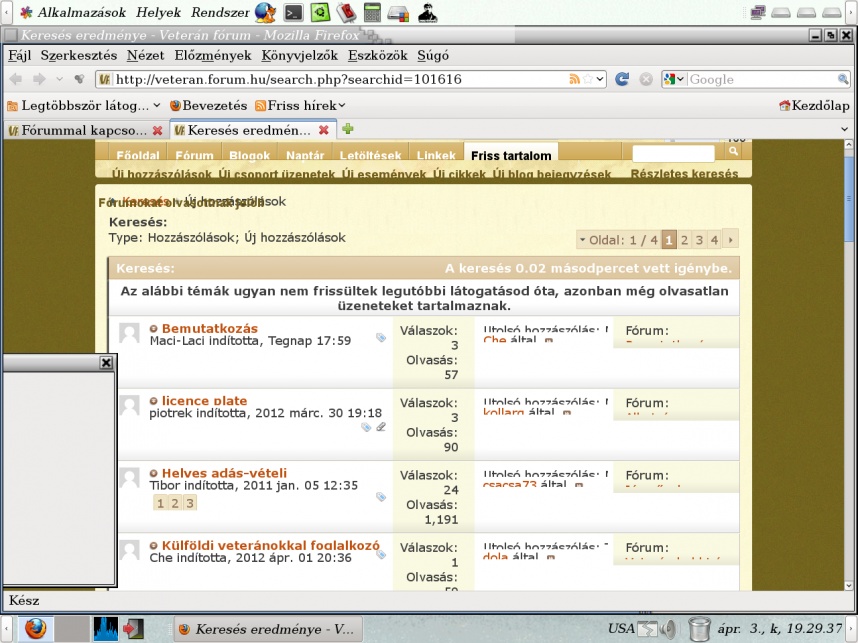Click the forum search magnifier button
Screen dimensions: 858x643
(733, 151)
